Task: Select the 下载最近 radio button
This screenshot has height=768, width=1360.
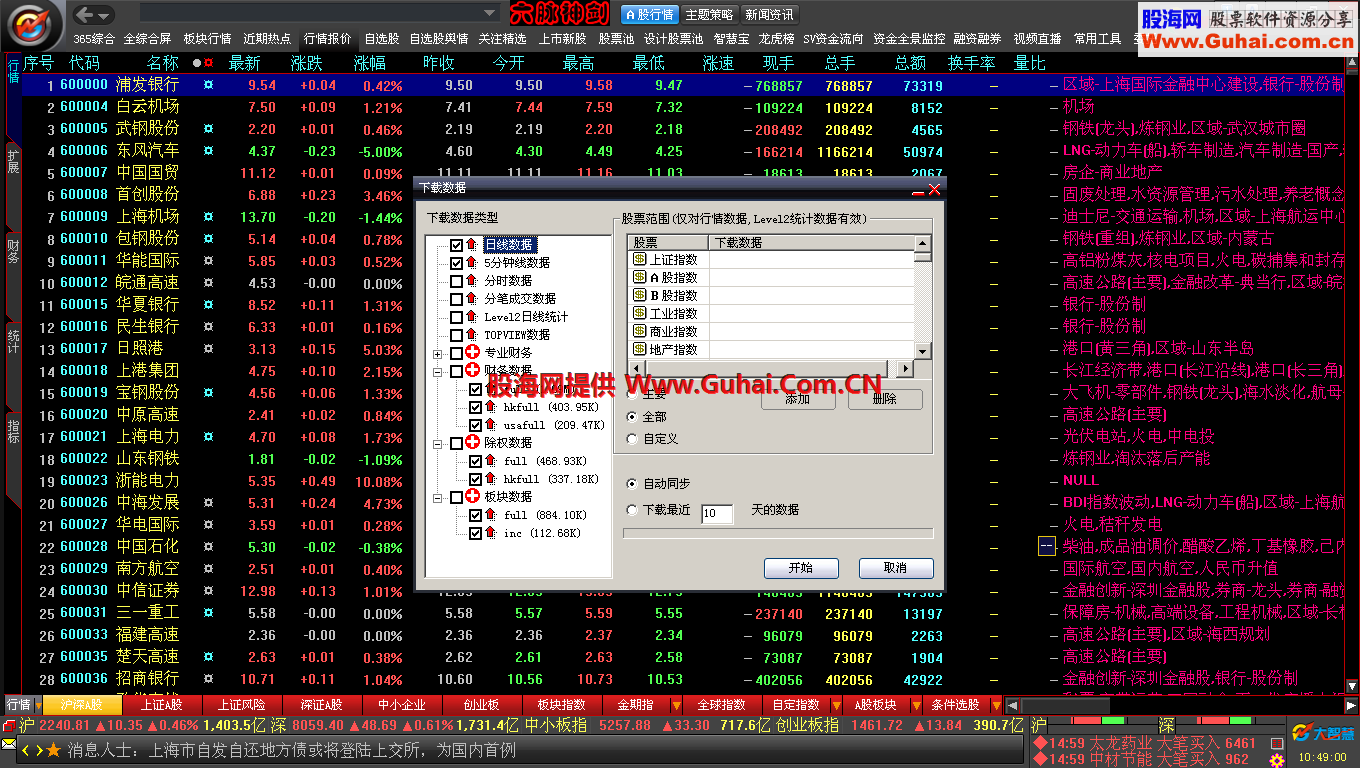Action: (x=632, y=510)
